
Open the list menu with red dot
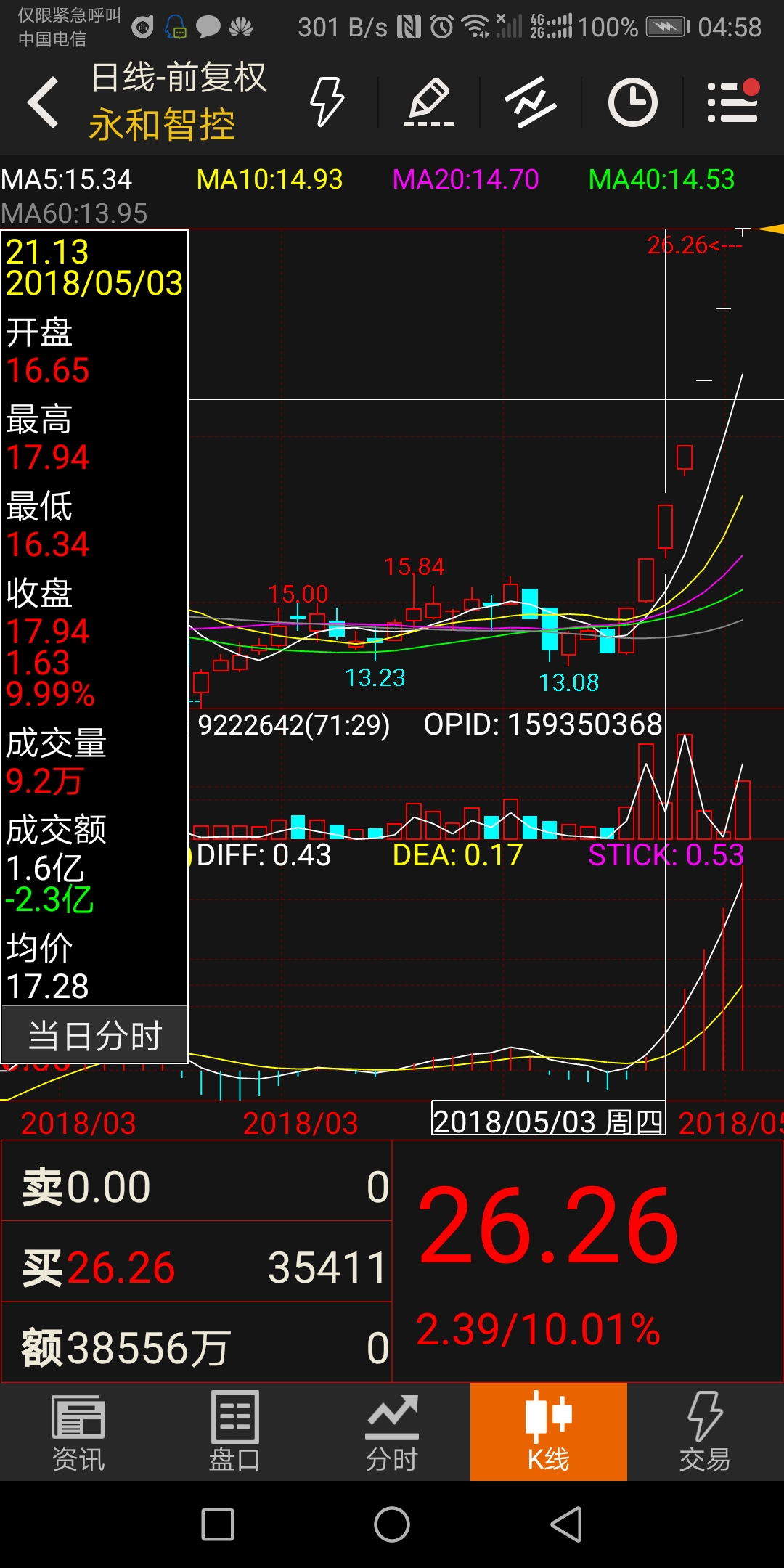[x=733, y=102]
